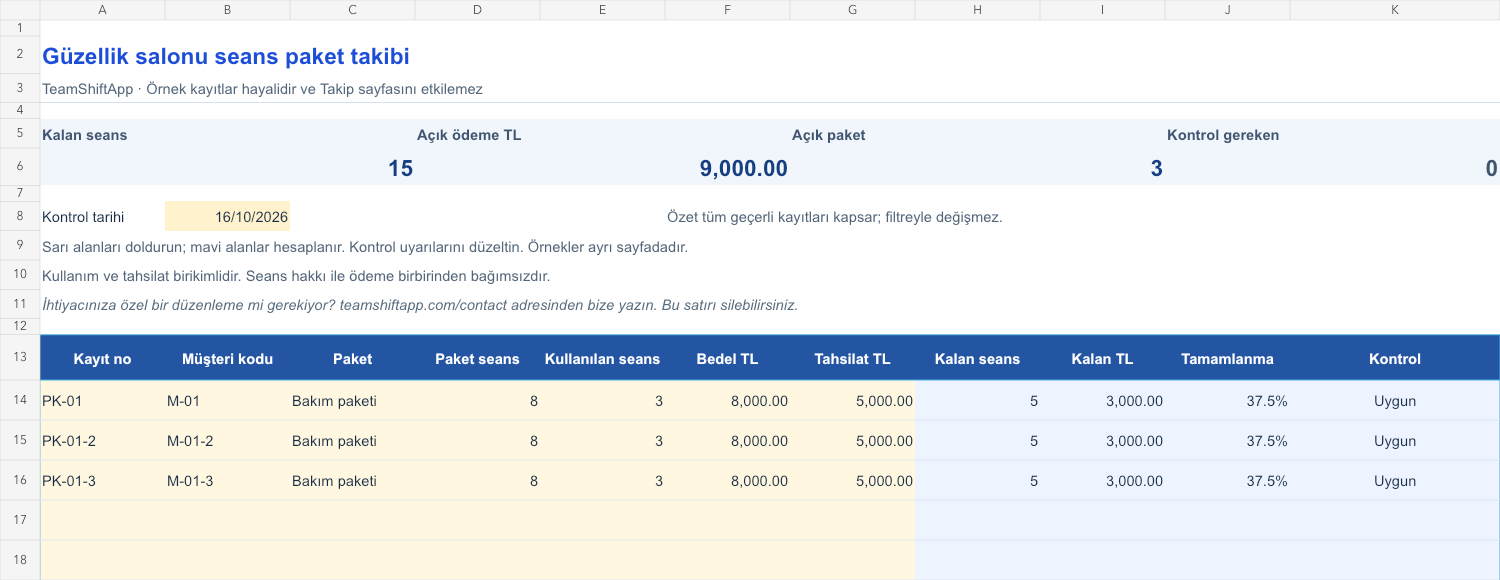Click "Bakım paketi" in the PK-01 row
The image size is (1500, 580).
pos(334,401)
